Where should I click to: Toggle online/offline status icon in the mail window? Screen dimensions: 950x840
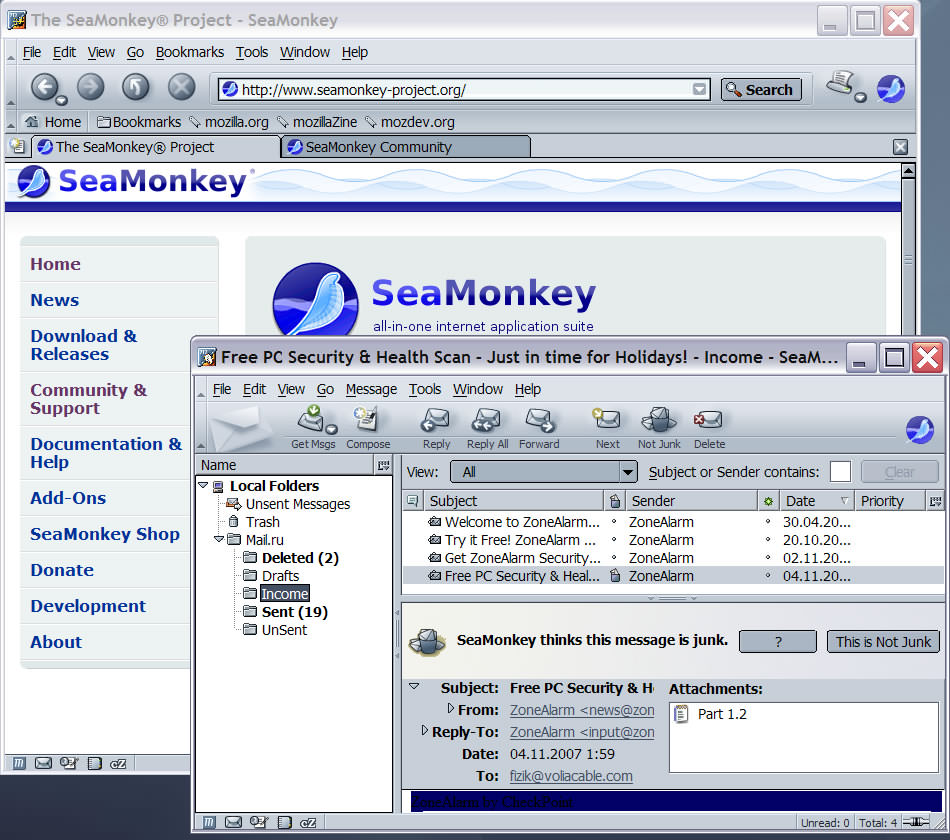(915, 822)
